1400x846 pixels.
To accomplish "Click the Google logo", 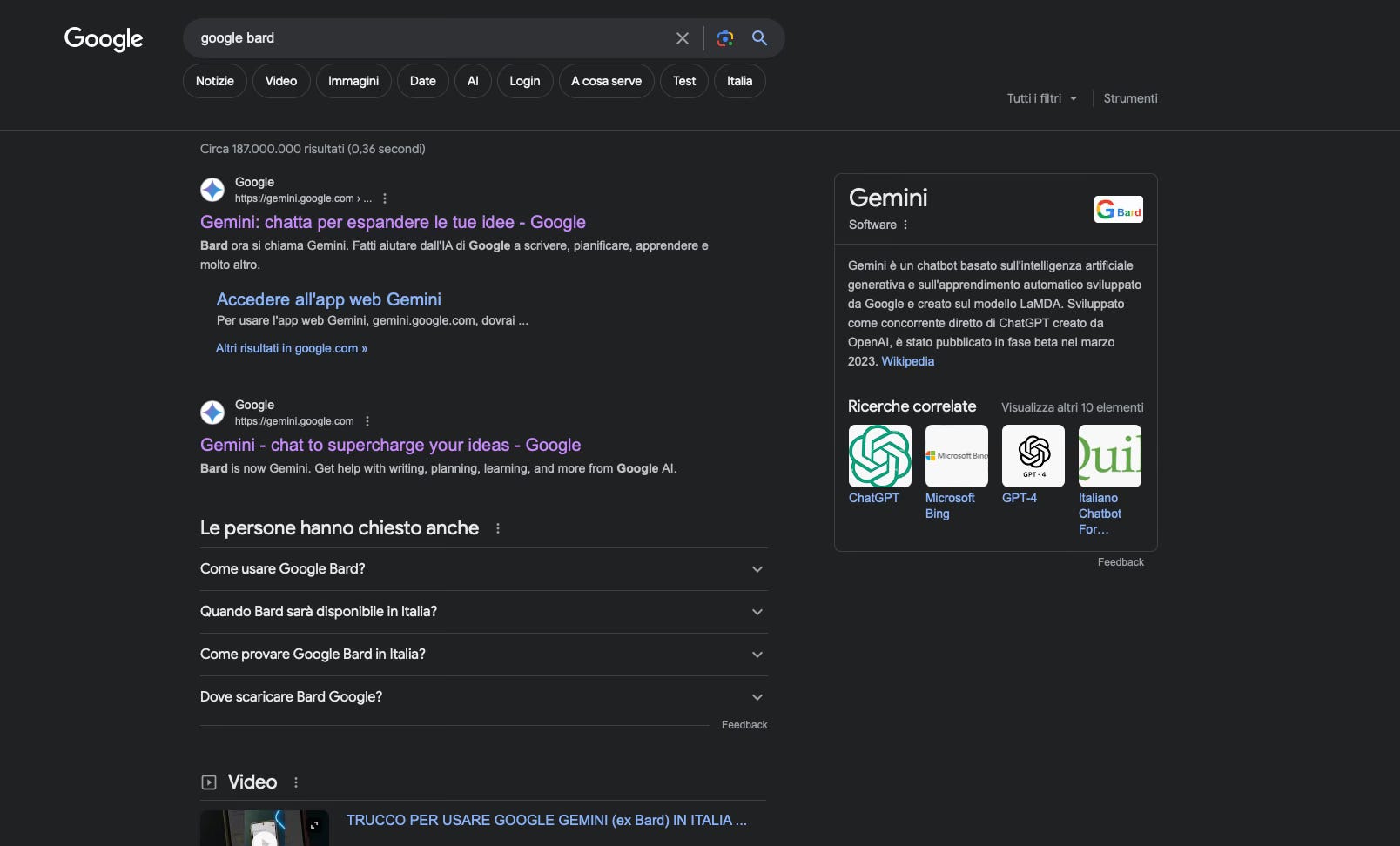I will (x=104, y=39).
